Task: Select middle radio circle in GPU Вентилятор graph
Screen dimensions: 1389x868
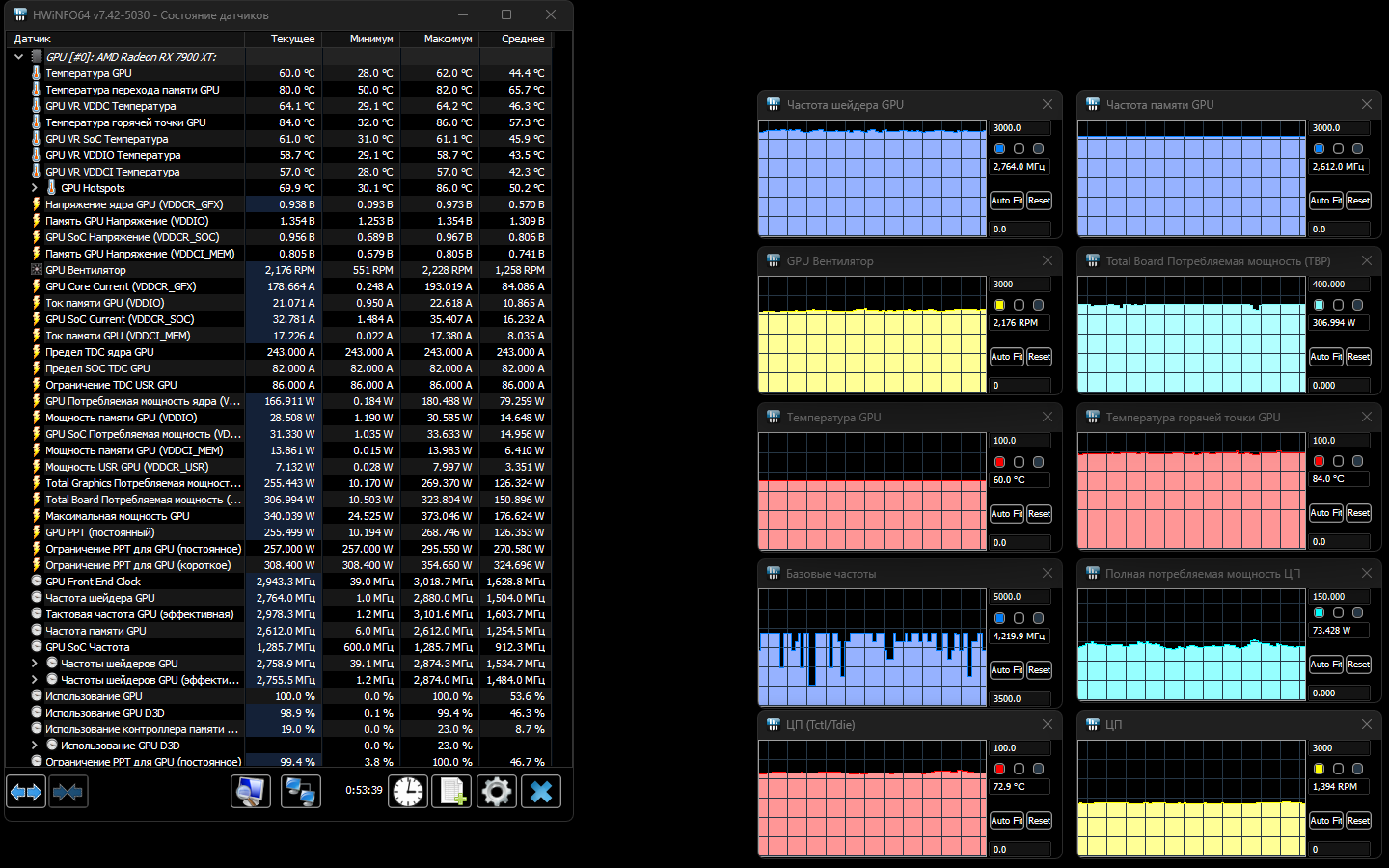Action: pos(1019,305)
